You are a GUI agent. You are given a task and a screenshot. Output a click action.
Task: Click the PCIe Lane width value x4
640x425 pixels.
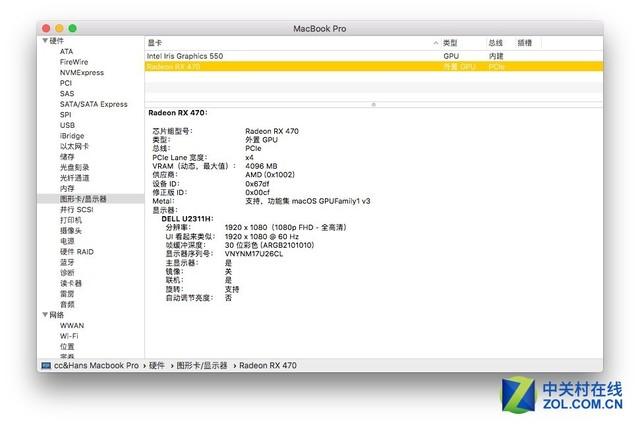pos(249,157)
